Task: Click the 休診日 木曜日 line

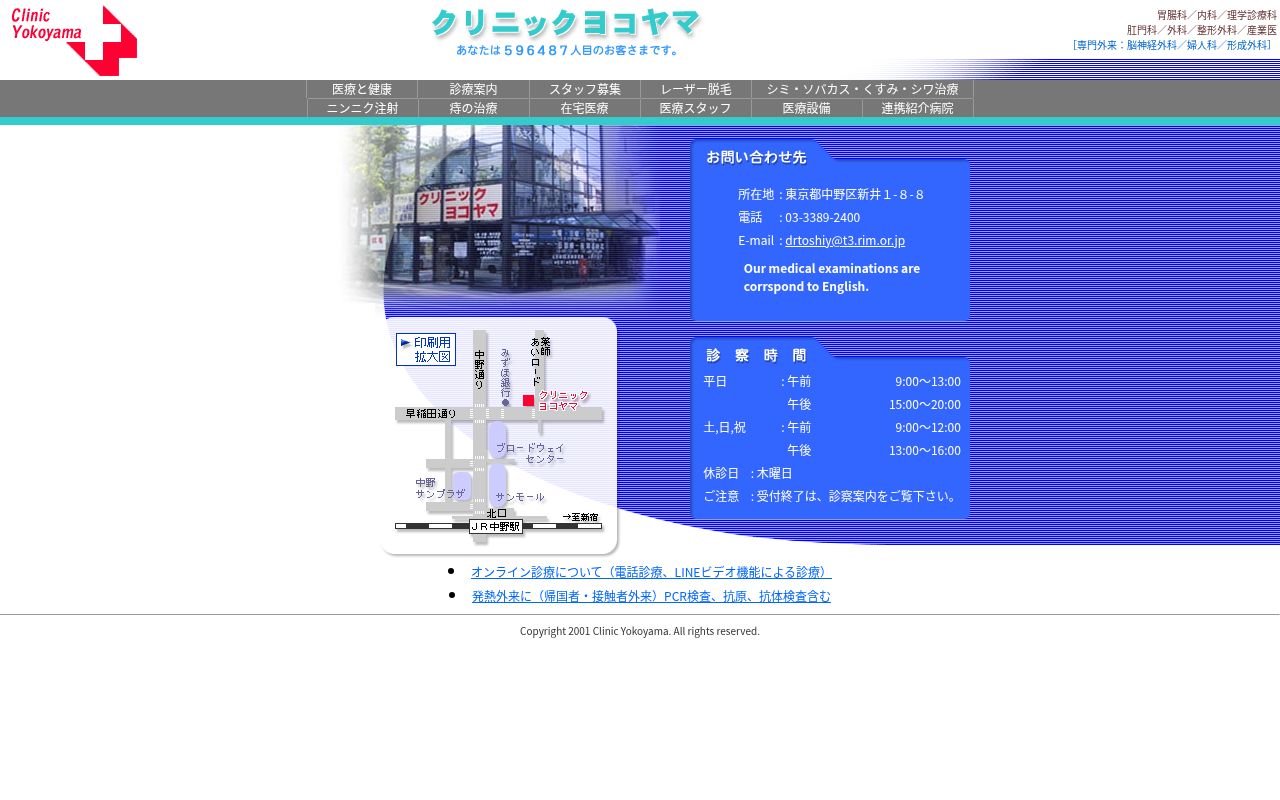Action: (748, 473)
